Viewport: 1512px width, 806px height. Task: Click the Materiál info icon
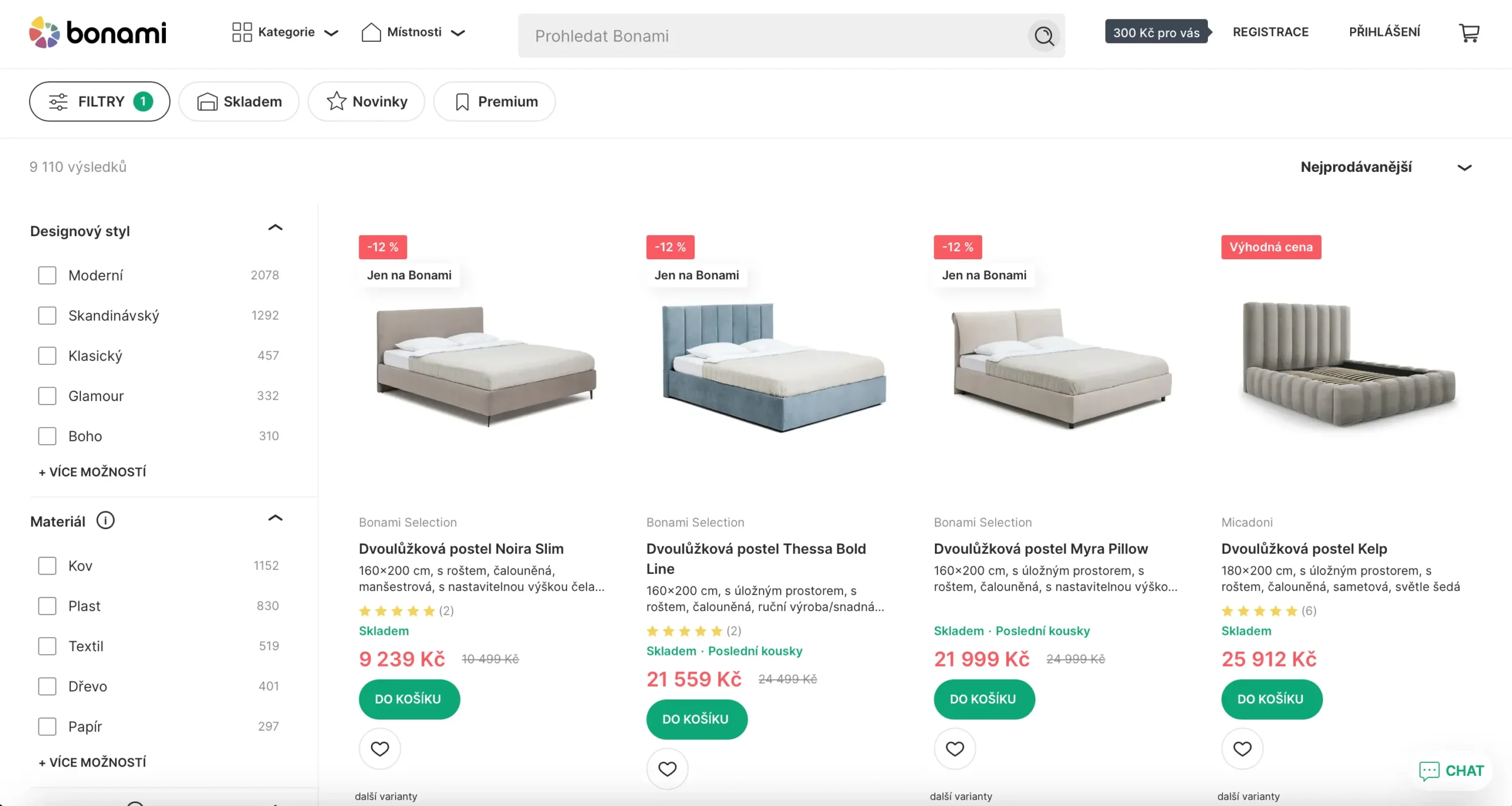105,521
